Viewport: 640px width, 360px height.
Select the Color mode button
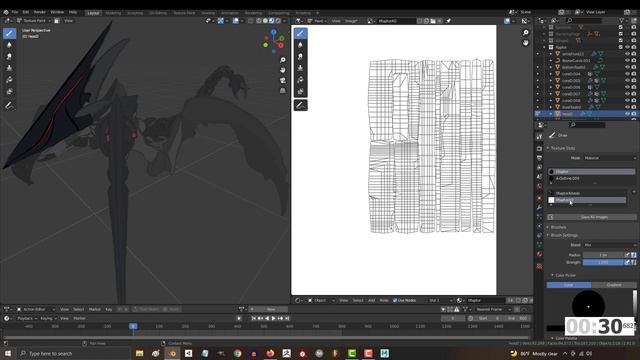pyautogui.click(x=569, y=285)
